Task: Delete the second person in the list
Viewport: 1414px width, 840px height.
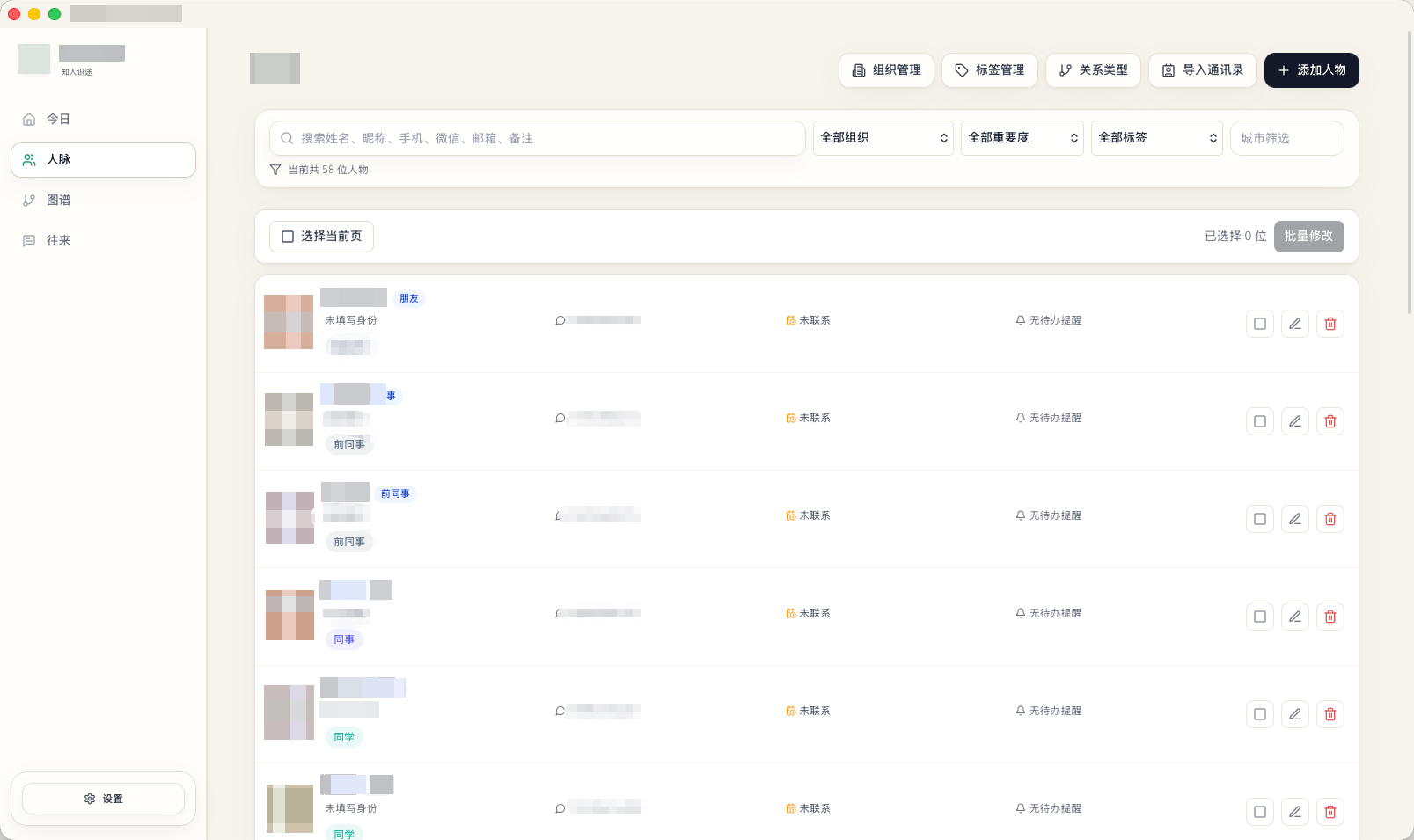Action: 1330,421
